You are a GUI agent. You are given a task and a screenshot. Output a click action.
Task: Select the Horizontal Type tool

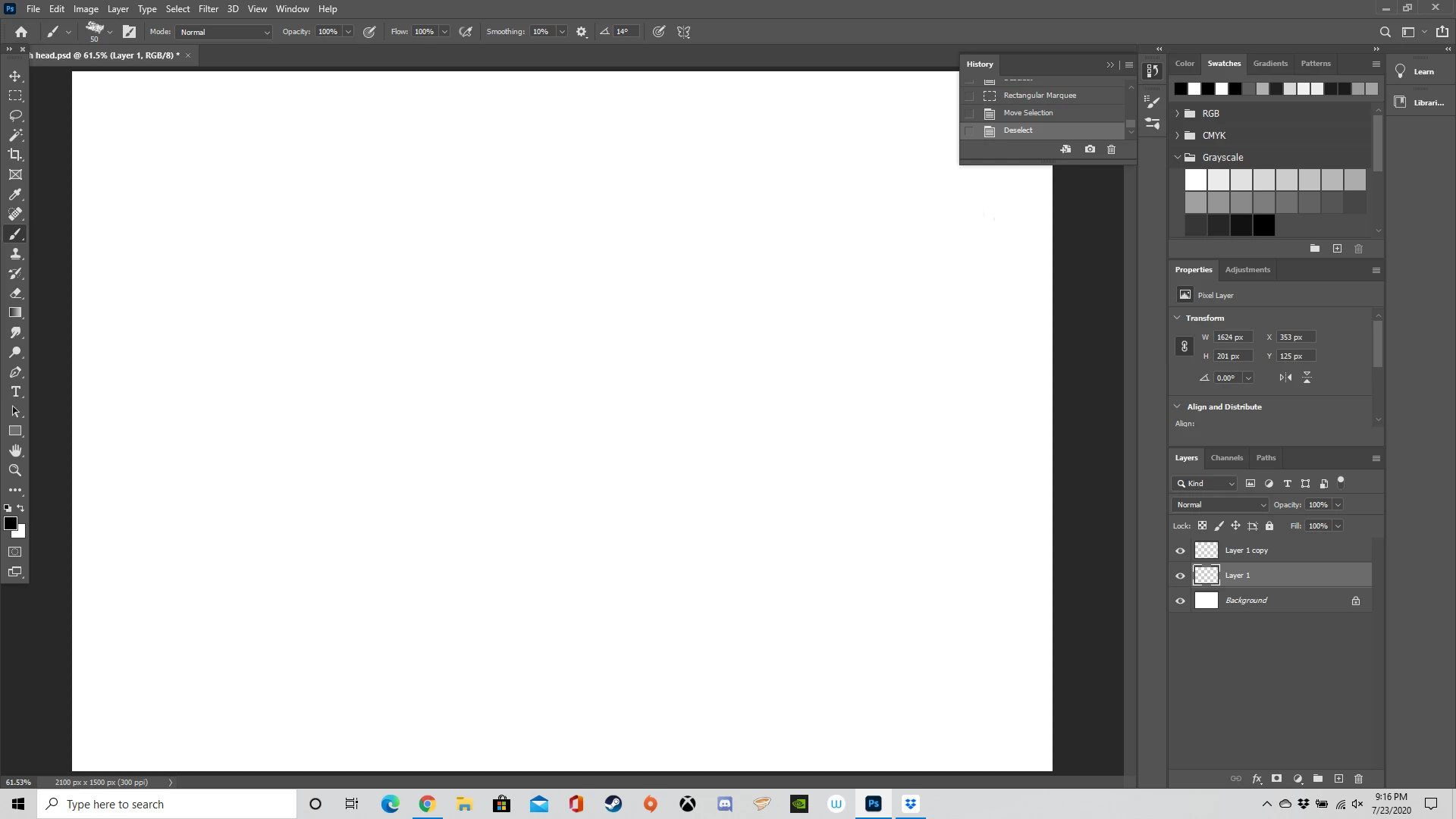(x=15, y=391)
